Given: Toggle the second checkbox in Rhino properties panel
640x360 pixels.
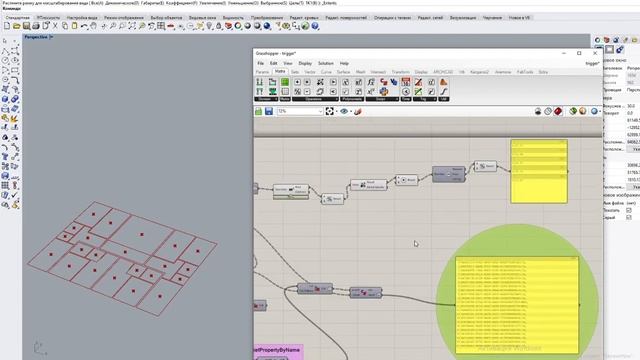Looking at the screenshot, I should tap(629, 218).
